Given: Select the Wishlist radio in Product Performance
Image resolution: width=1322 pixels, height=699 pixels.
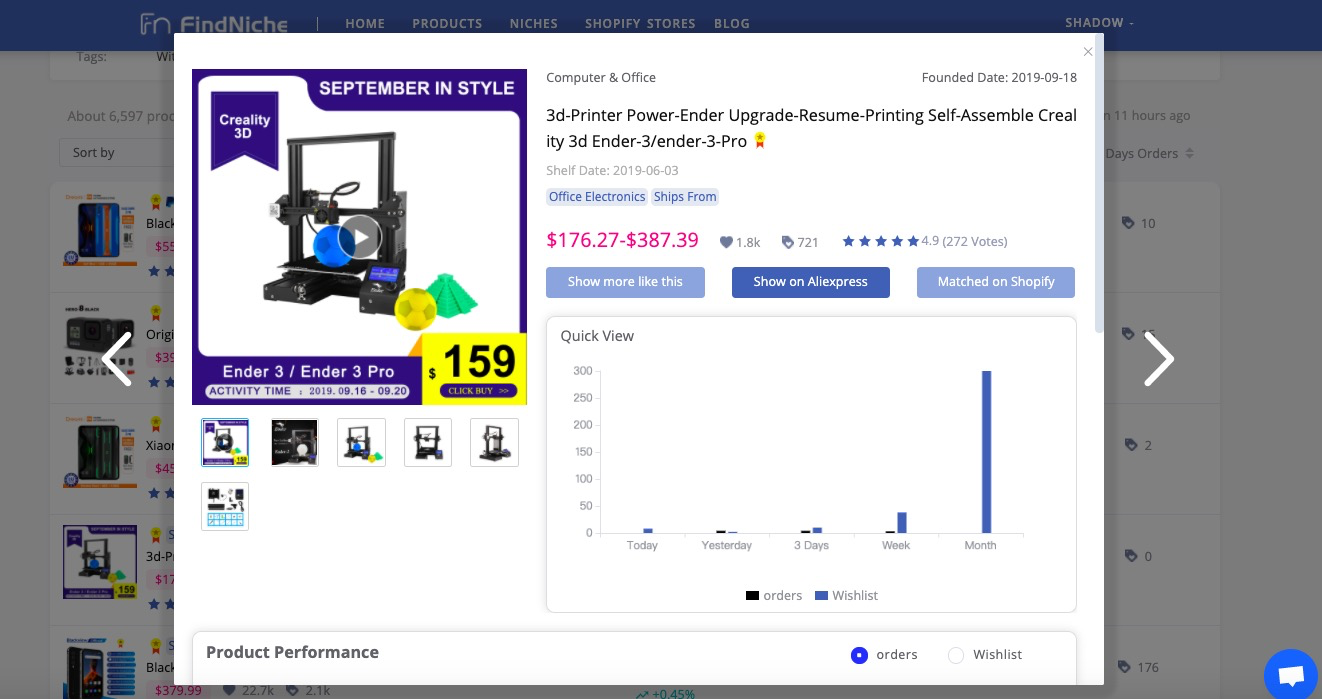Looking at the screenshot, I should 956,655.
